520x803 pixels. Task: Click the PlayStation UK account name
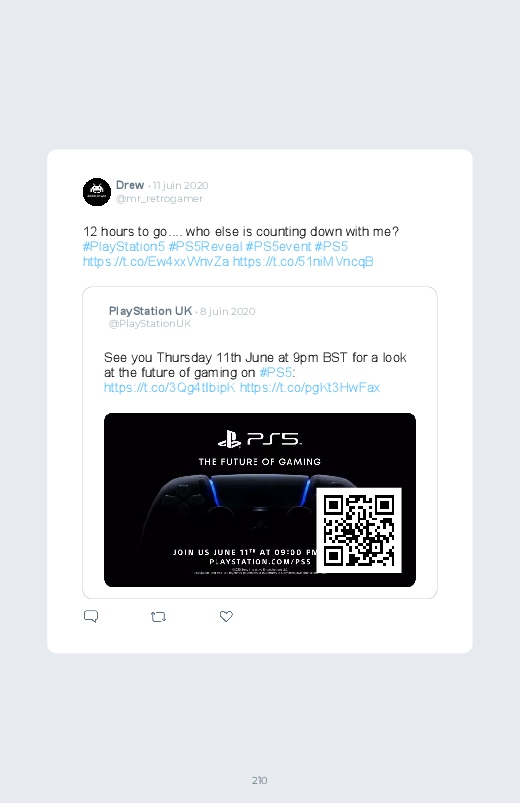pos(151,311)
